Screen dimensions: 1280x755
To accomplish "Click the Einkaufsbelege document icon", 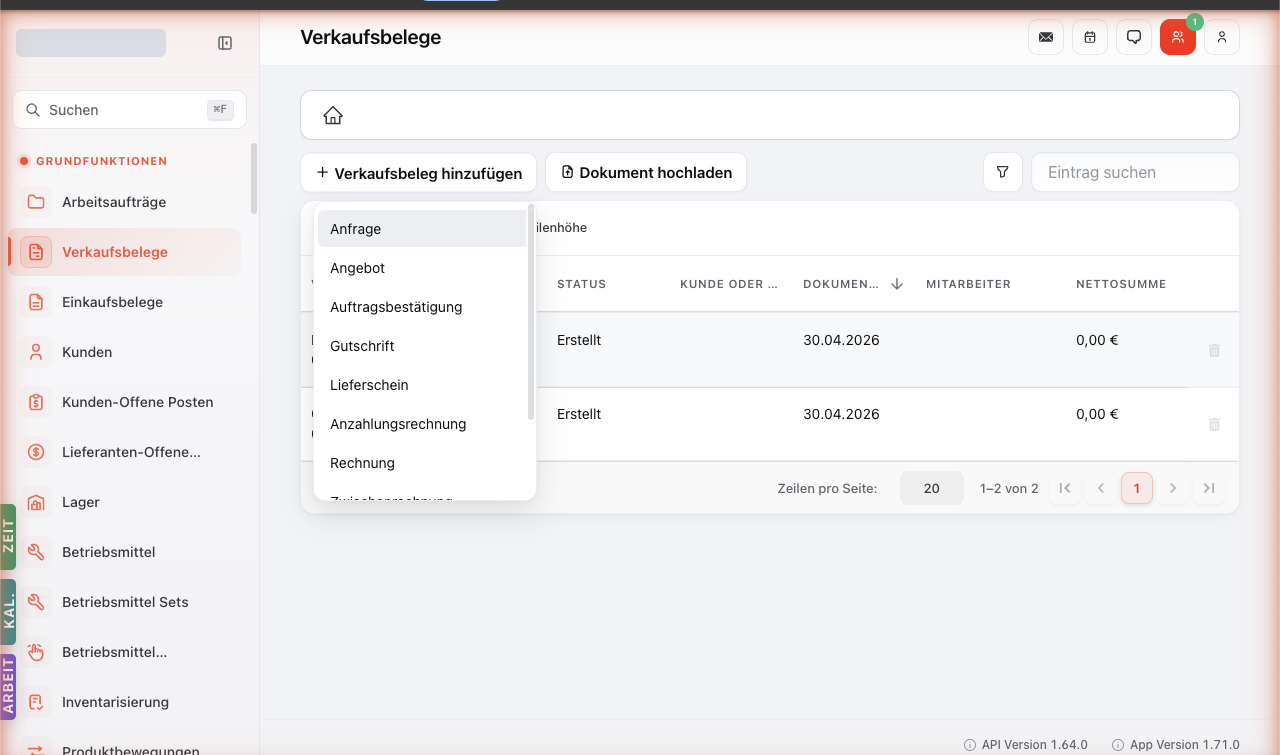I will tap(36, 302).
